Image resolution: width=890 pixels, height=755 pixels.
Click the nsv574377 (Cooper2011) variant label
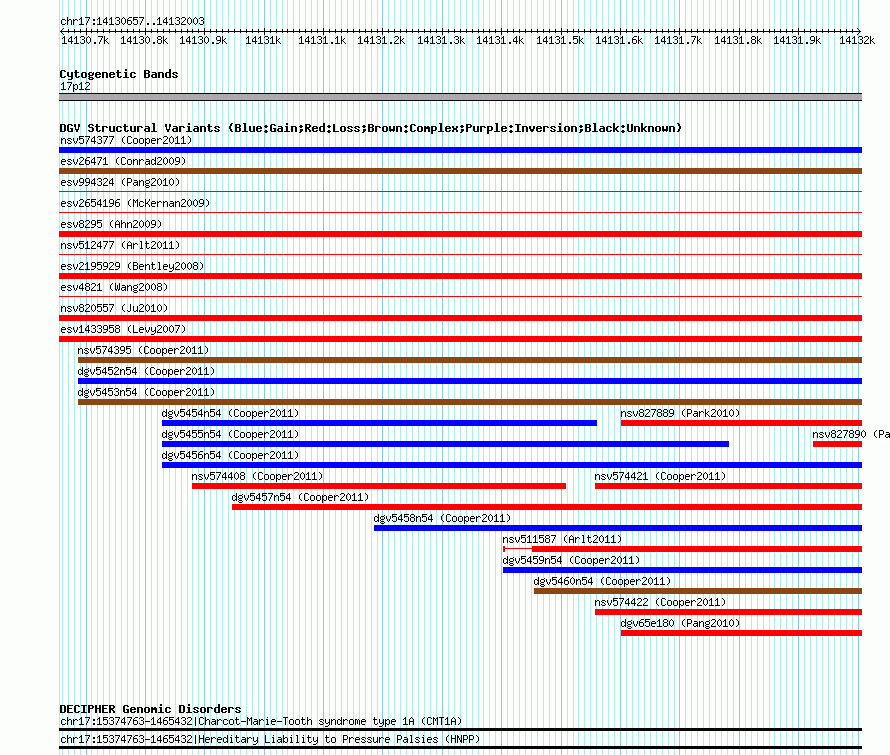click(x=126, y=140)
